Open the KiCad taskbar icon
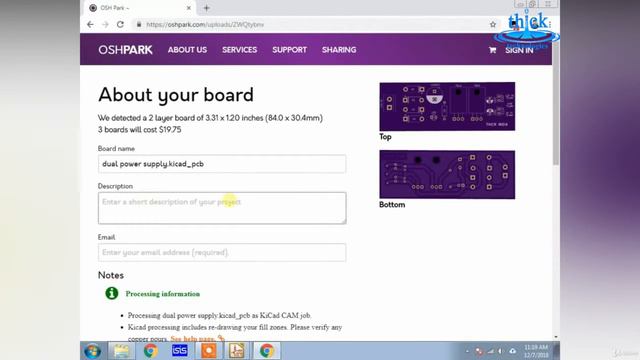This screenshot has width=640, height=360. [237, 351]
